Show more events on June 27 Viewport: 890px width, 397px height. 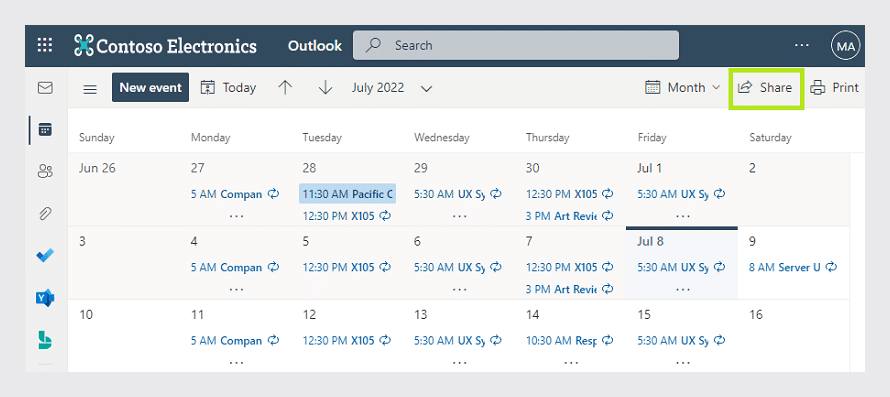tap(237, 216)
